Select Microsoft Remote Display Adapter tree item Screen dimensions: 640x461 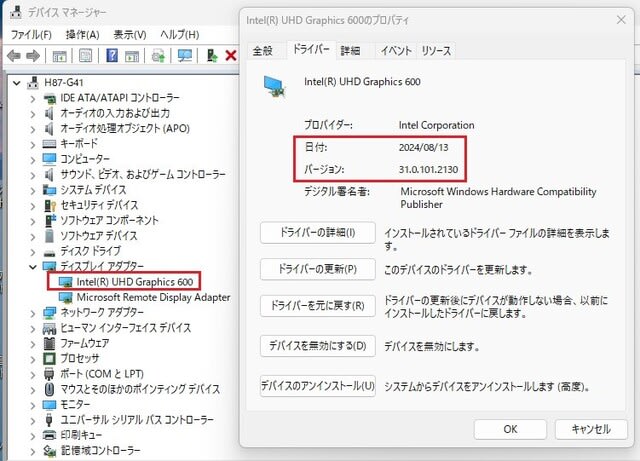coord(153,297)
